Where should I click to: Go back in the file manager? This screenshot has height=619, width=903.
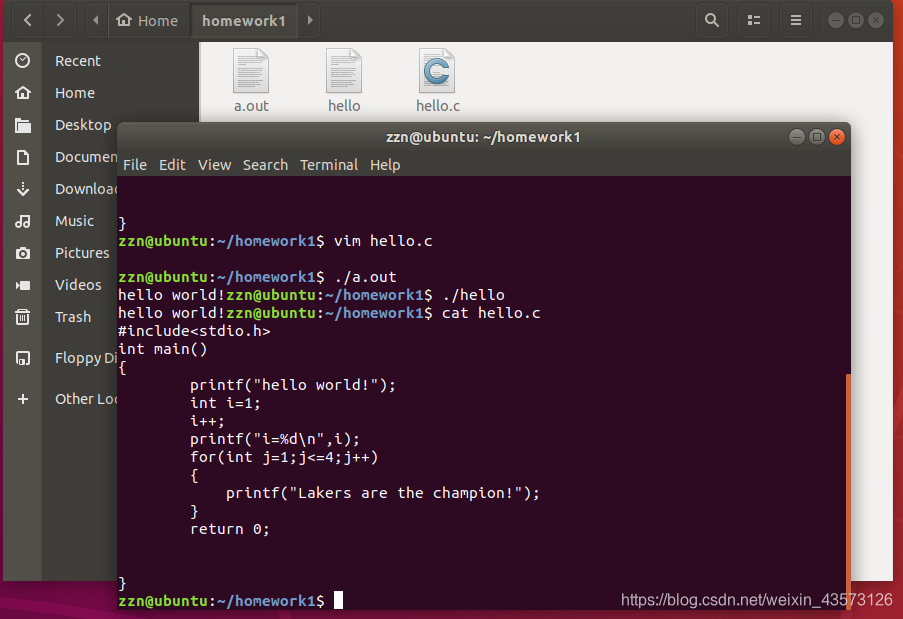pyautogui.click(x=28, y=21)
